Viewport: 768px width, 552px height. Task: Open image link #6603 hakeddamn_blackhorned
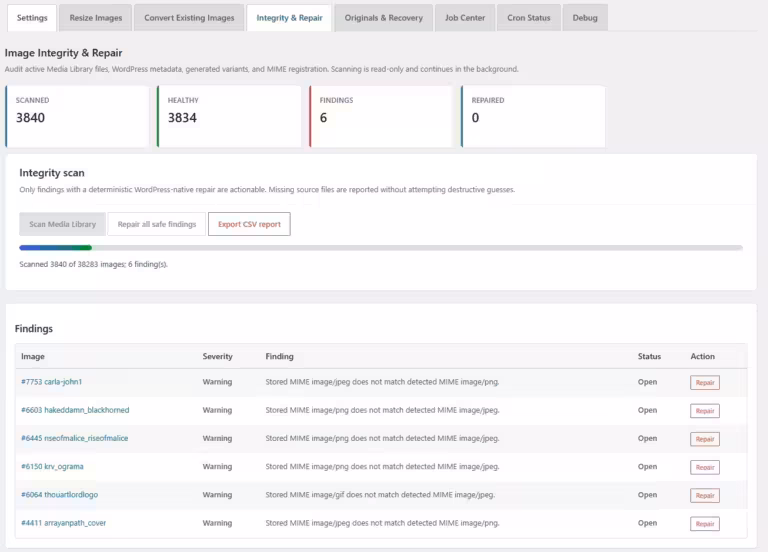75,410
